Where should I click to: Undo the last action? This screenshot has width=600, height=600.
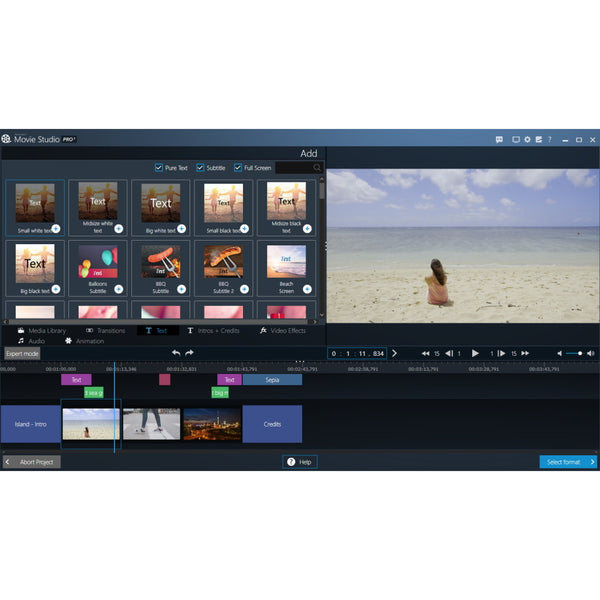pyautogui.click(x=176, y=353)
